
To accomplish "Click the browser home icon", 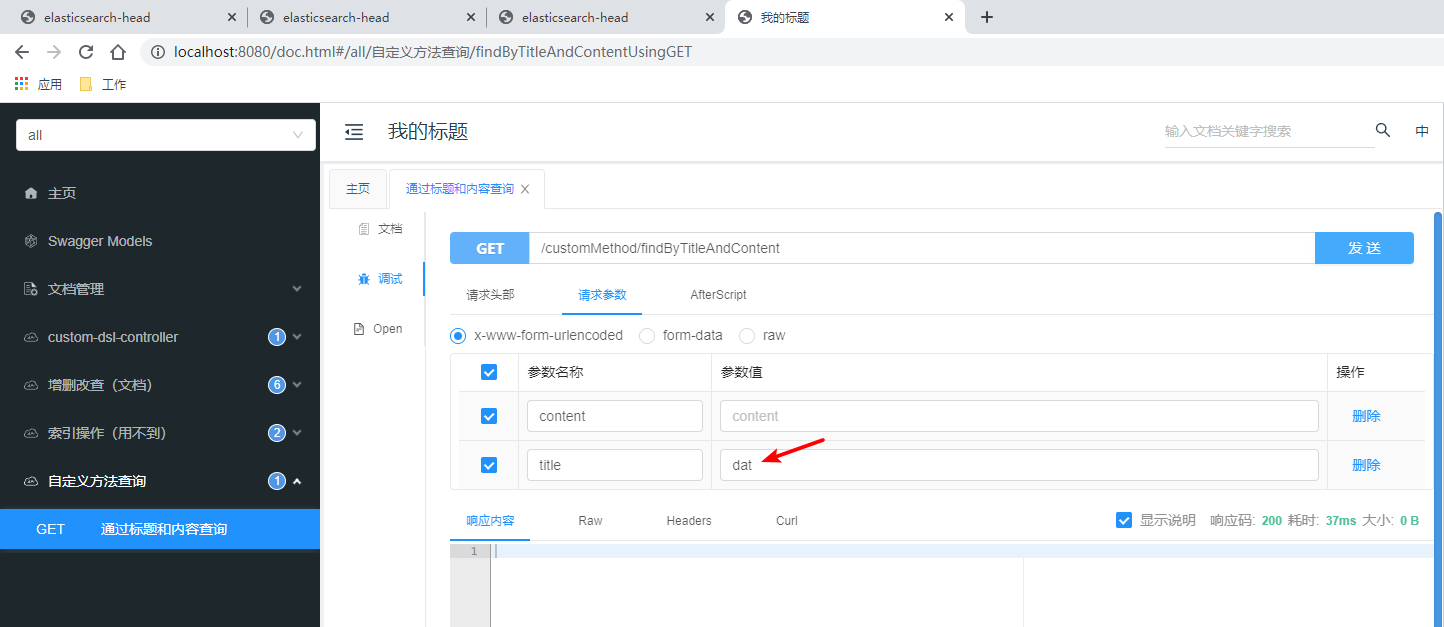I will pos(118,52).
